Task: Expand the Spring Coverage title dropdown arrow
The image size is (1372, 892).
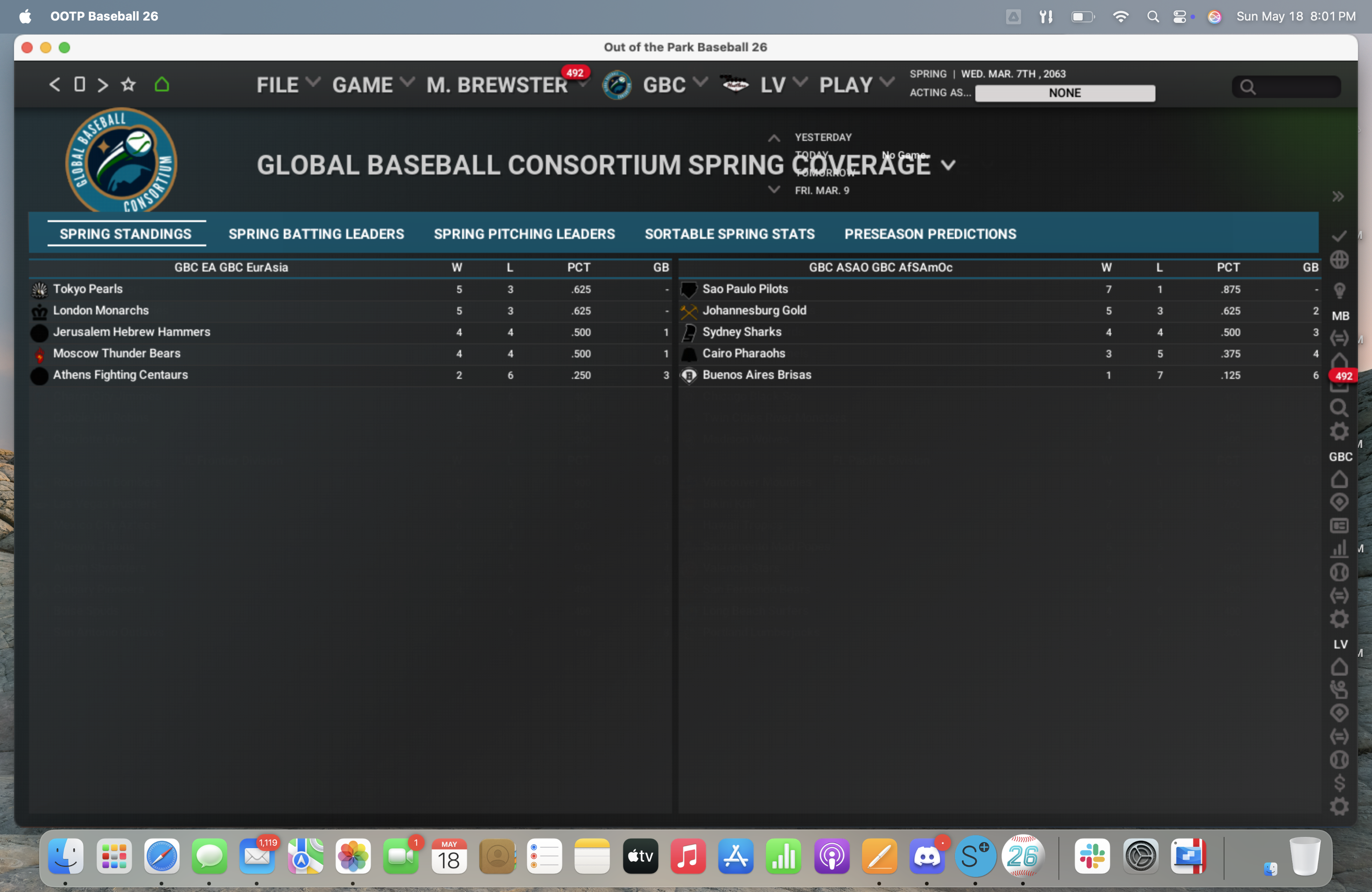Action: (x=948, y=166)
